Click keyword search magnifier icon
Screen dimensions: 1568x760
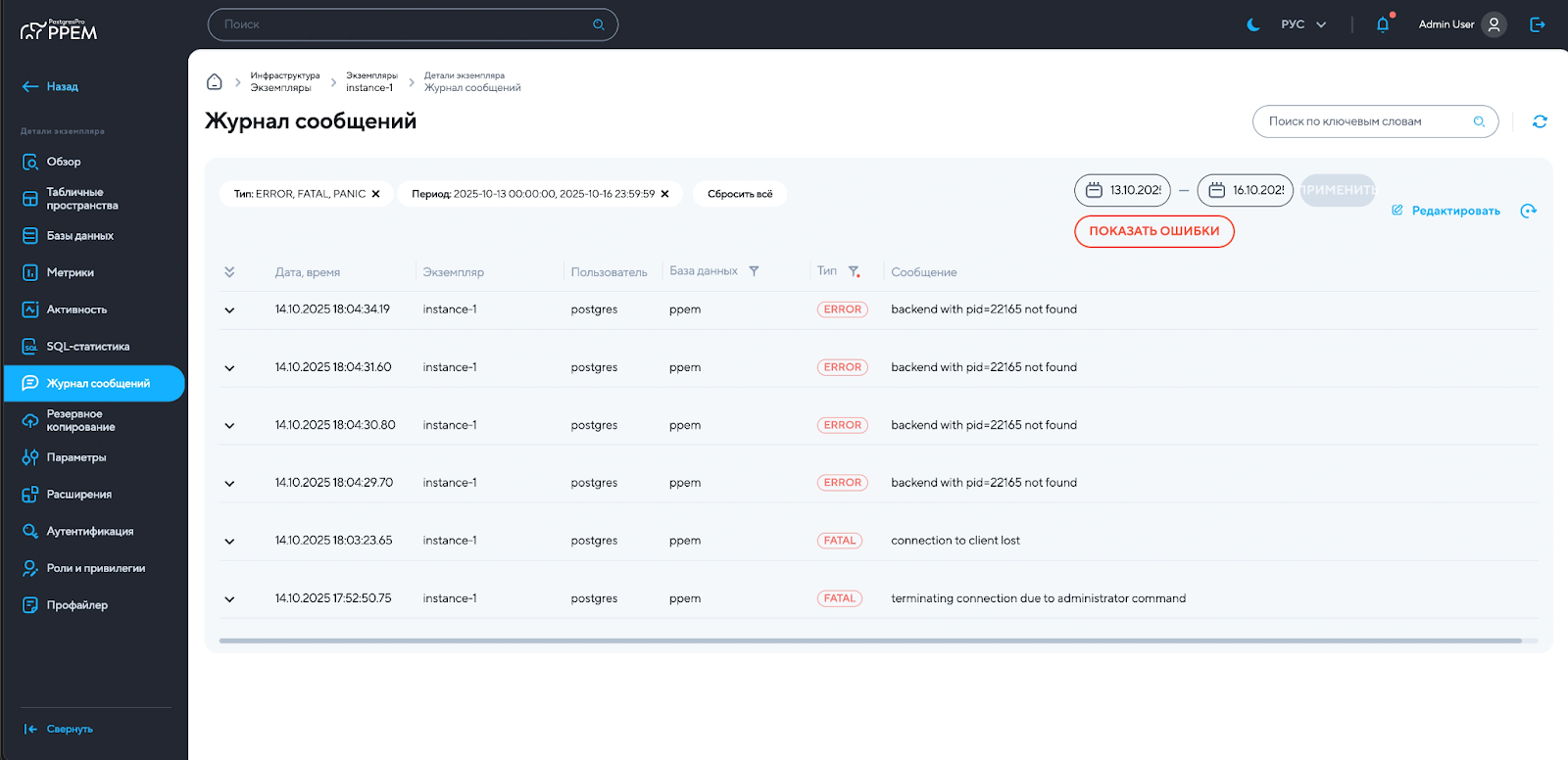click(x=1479, y=121)
